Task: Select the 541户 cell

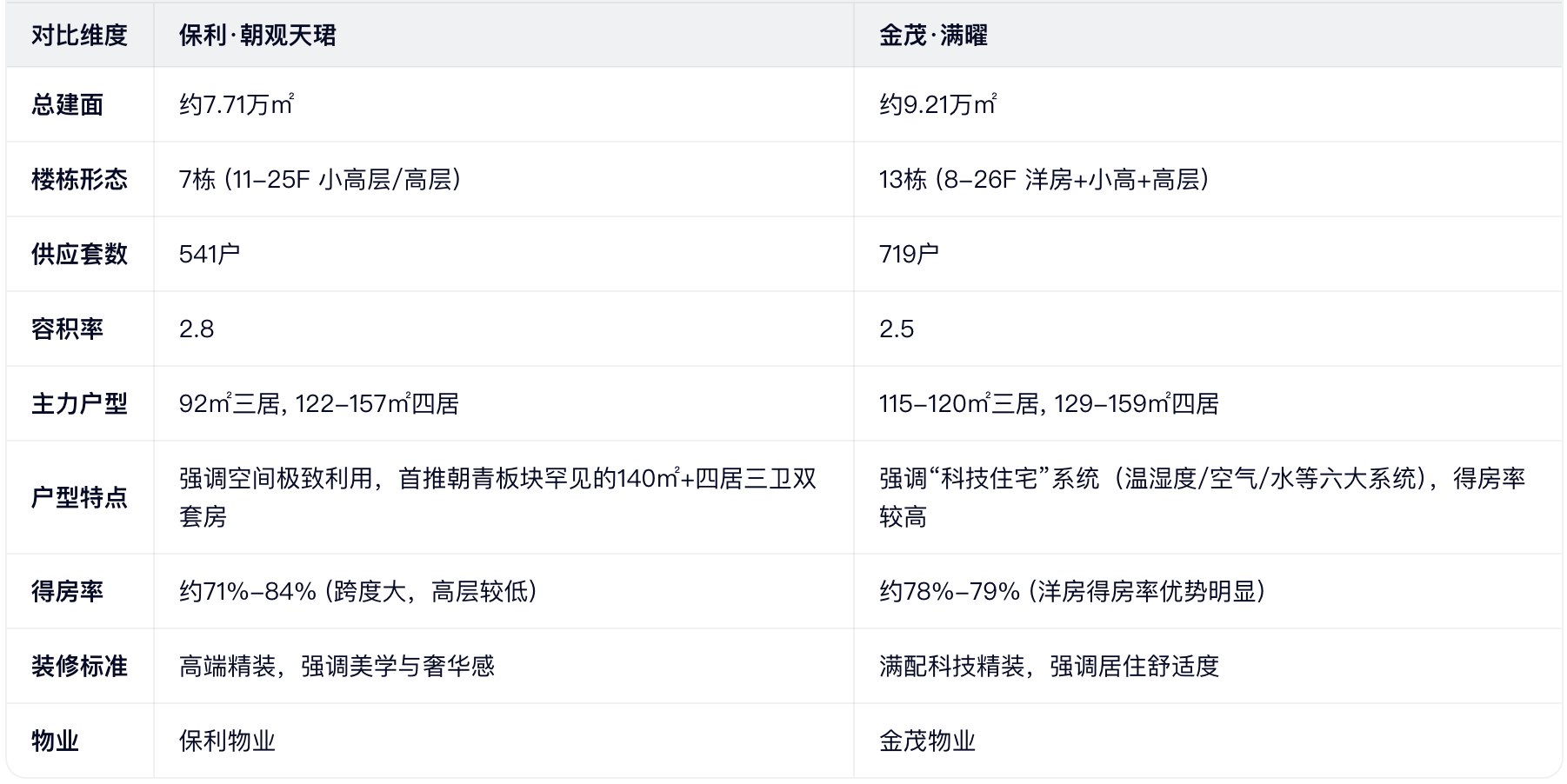Action: tap(210, 255)
